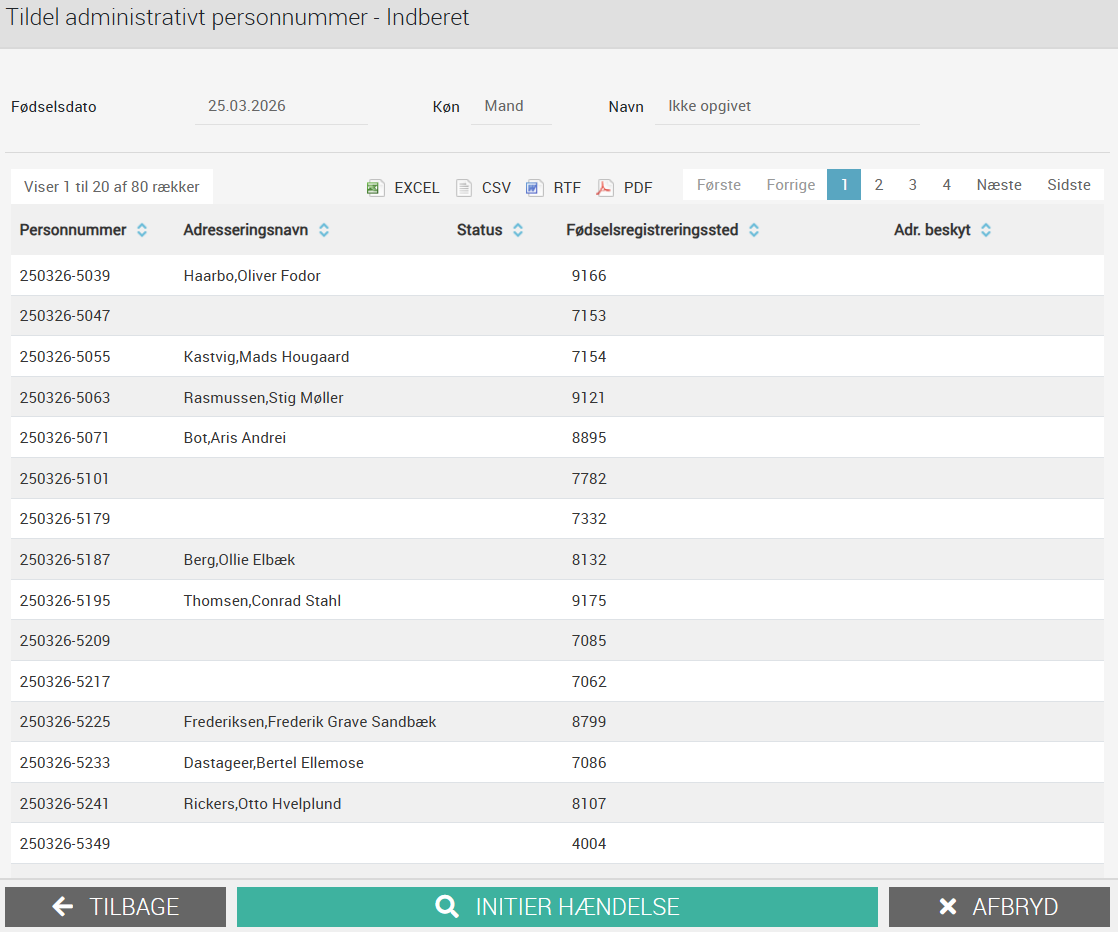Select row 250326-5047
The image size is (1118, 932).
click(558, 316)
